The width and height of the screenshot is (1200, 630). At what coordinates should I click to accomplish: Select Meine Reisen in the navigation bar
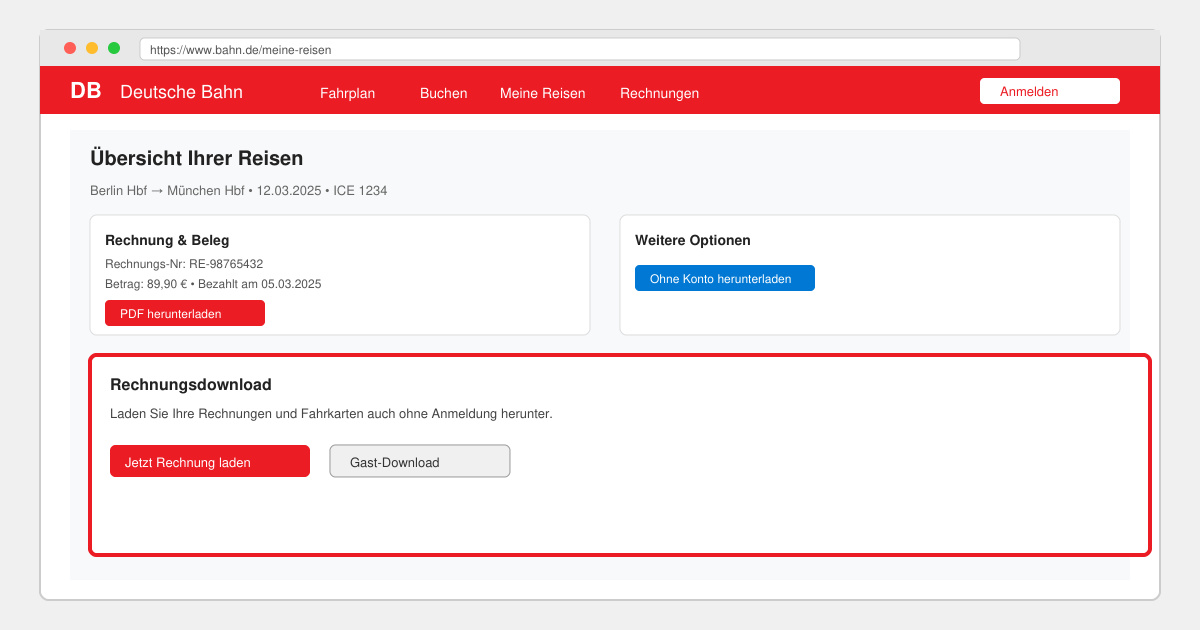[x=542, y=93]
